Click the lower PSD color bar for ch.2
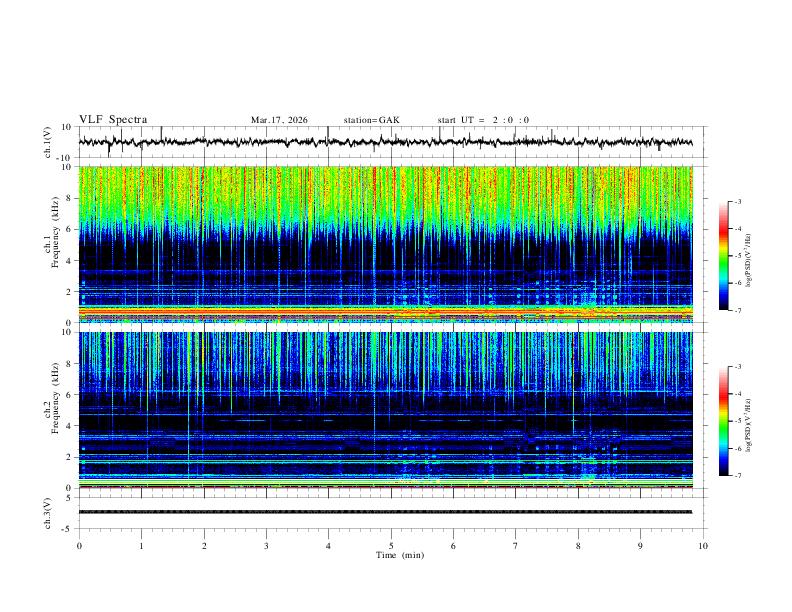 [723, 421]
